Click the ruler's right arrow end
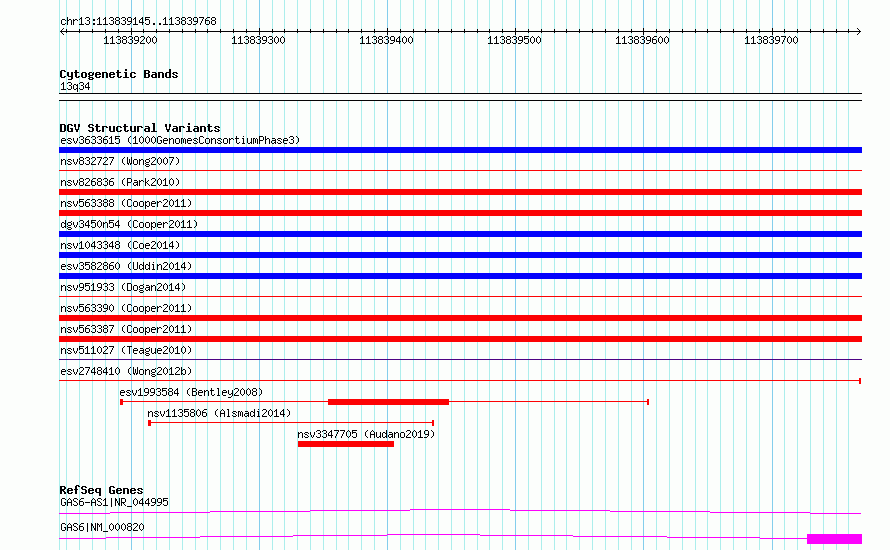Screen dimensions: 890x550 (x=859, y=32)
